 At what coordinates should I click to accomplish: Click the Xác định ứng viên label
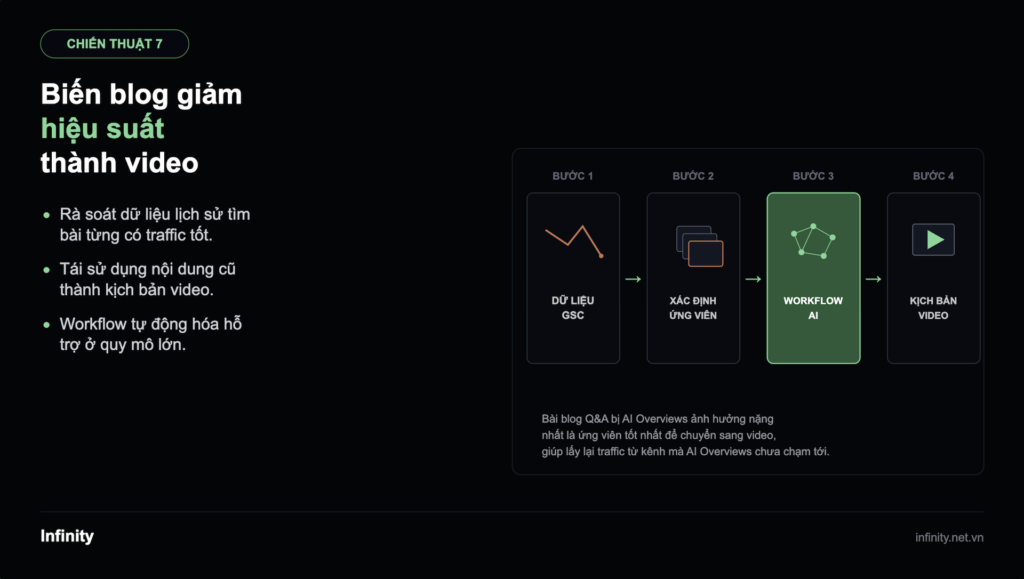pos(693,307)
